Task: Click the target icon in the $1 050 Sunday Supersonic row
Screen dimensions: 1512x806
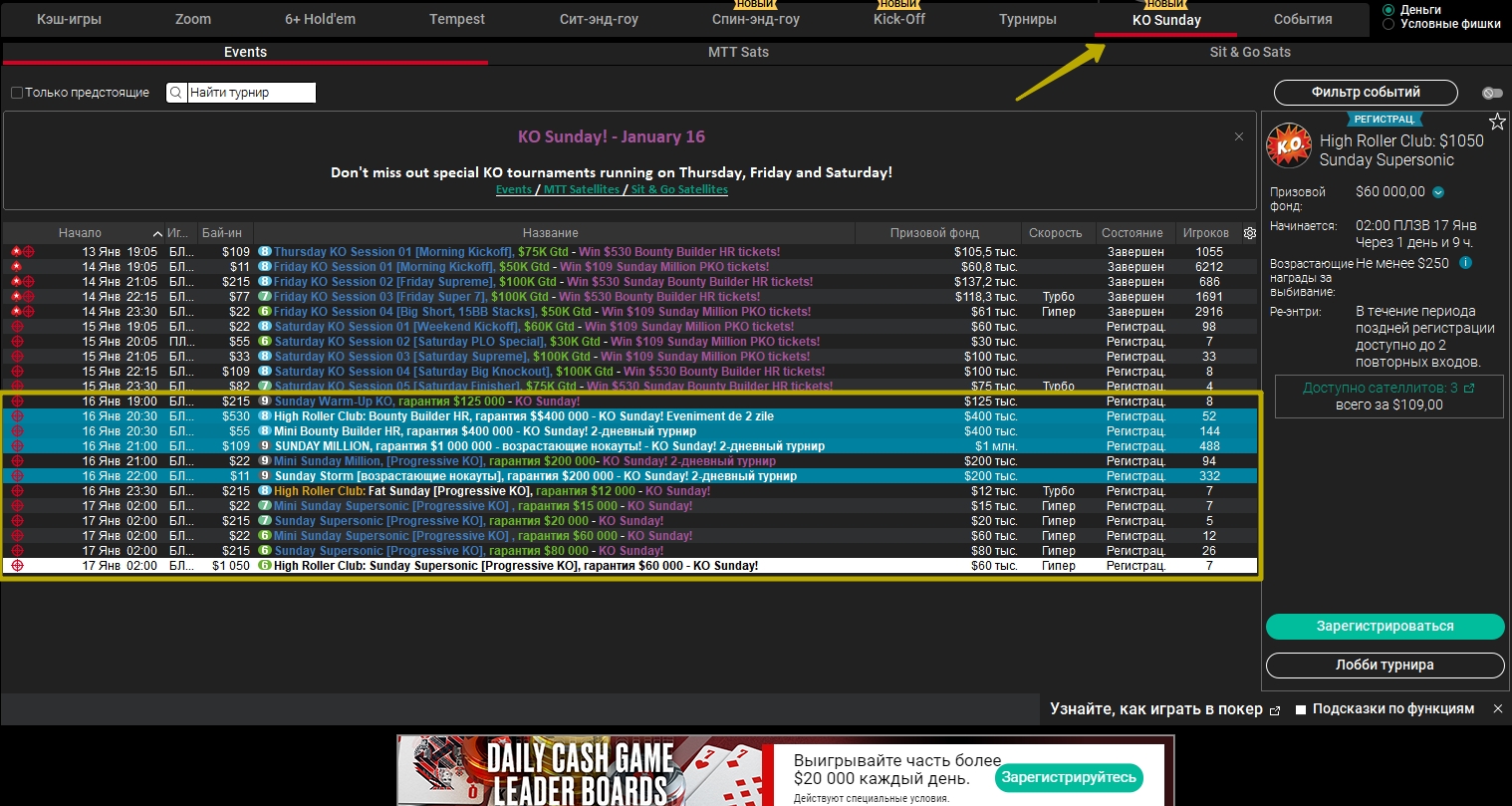Action: [17, 566]
